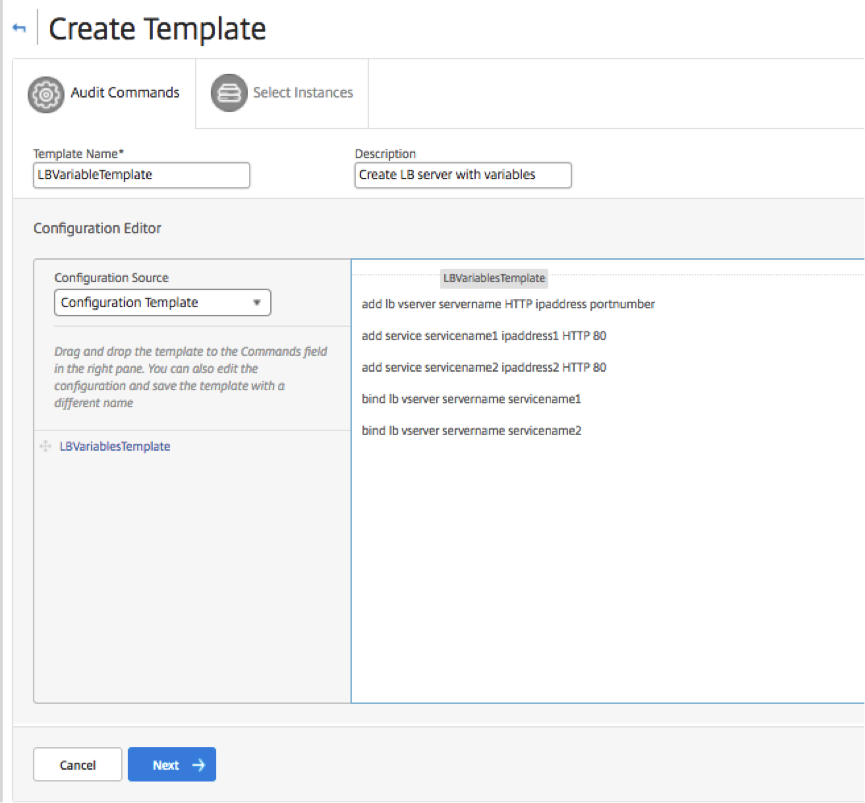This screenshot has width=865, height=803.
Task: Click the 'add service servicename1' command line
Action: [484, 336]
